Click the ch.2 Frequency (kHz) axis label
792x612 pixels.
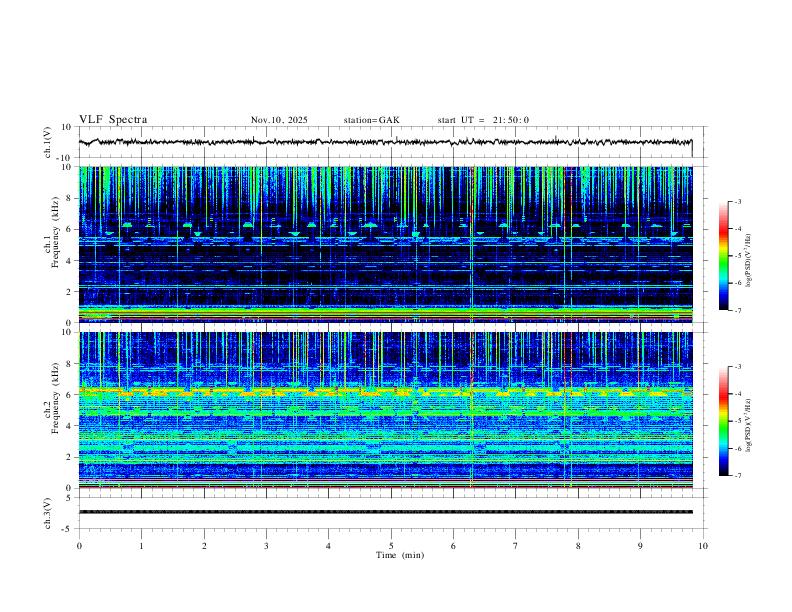52,398
